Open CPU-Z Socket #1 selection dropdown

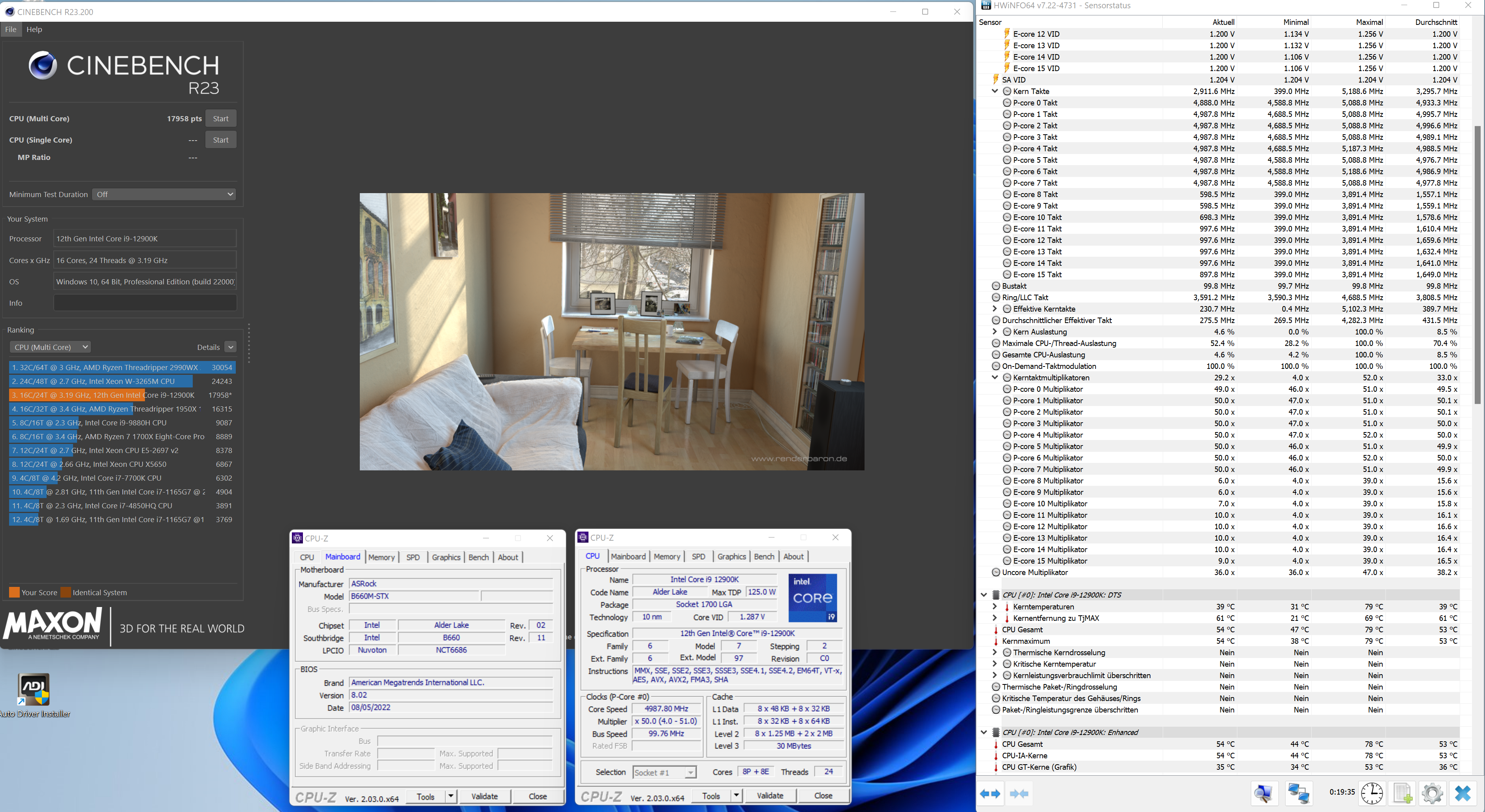(x=665, y=772)
